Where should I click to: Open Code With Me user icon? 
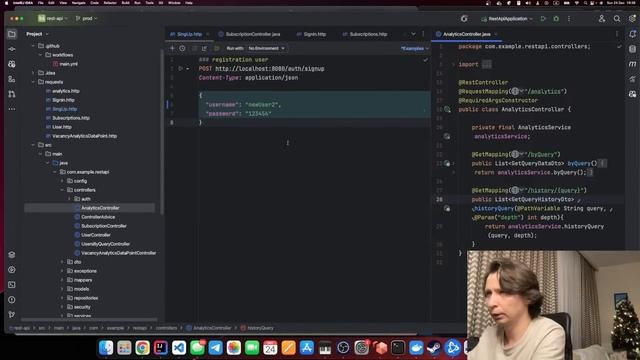(602, 19)
